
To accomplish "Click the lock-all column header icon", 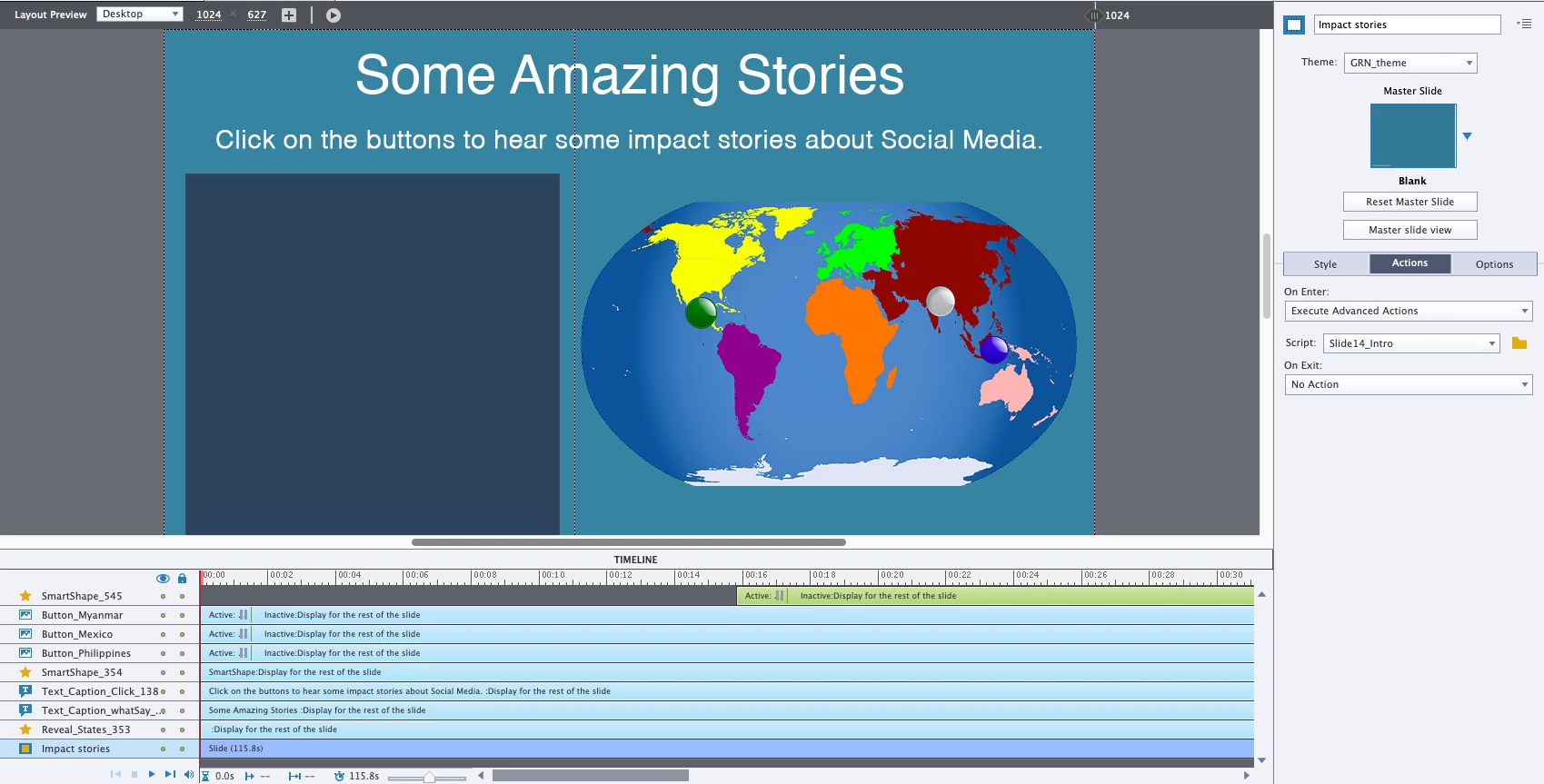I will point(182,578).
